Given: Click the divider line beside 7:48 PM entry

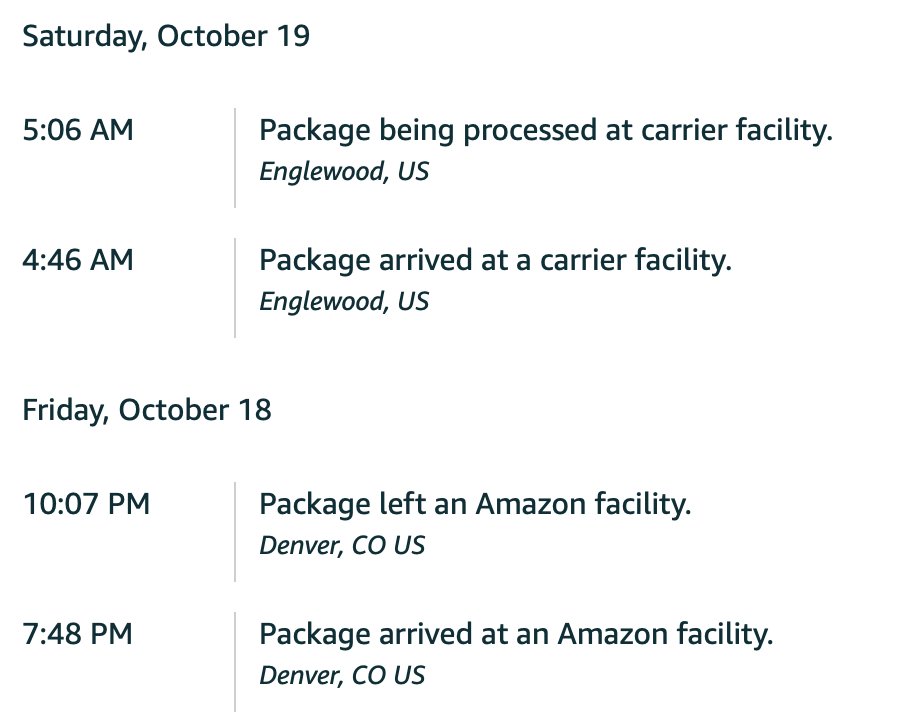Looking at the screenshot, I should point(235,662).
